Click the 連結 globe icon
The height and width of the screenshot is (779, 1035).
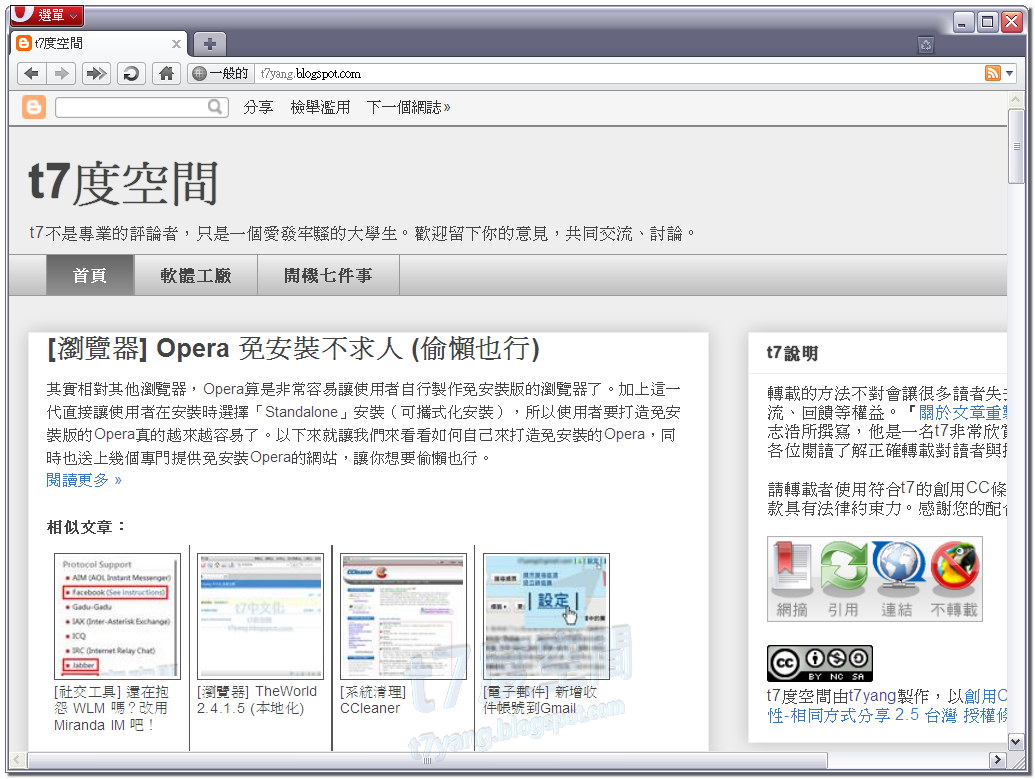(898, 579)
